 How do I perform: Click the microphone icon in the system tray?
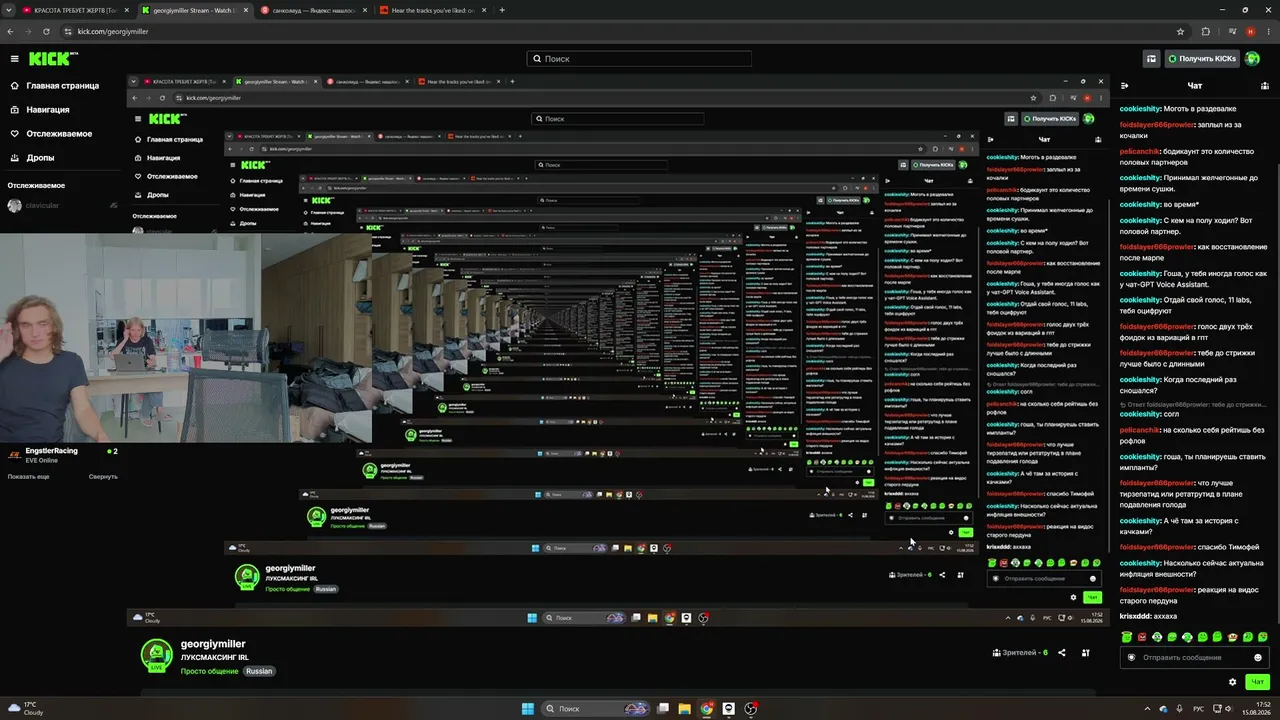[1179, 709]
